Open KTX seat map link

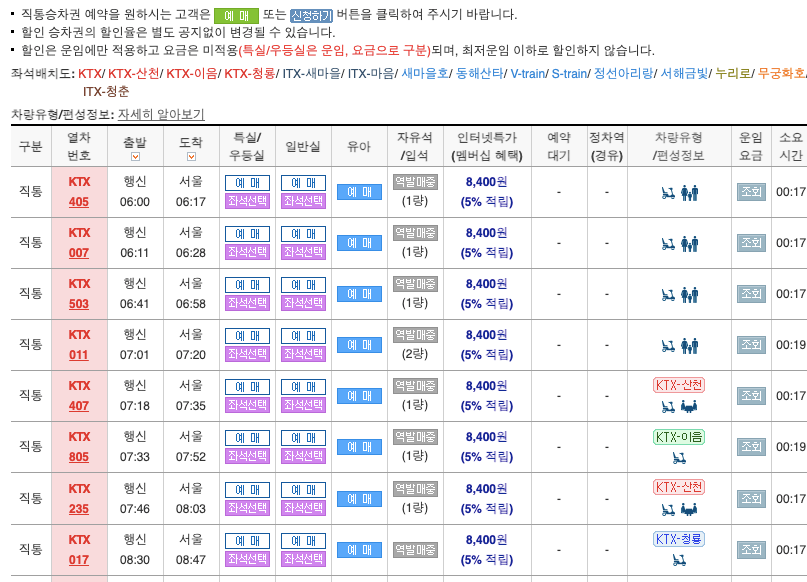pyautogui.click(x=90, y=74)
